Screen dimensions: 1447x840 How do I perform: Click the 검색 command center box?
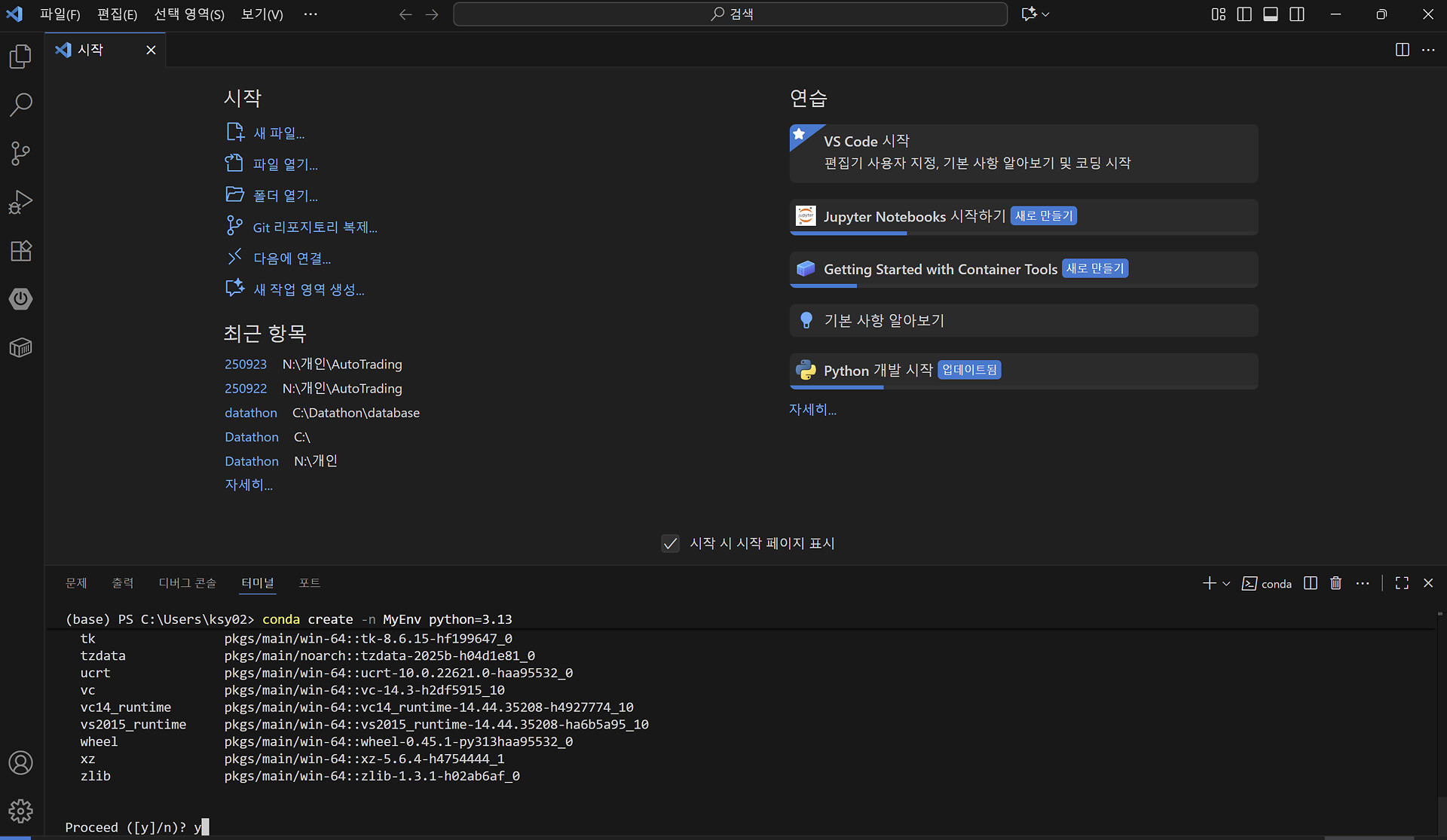tap(730, 14)
